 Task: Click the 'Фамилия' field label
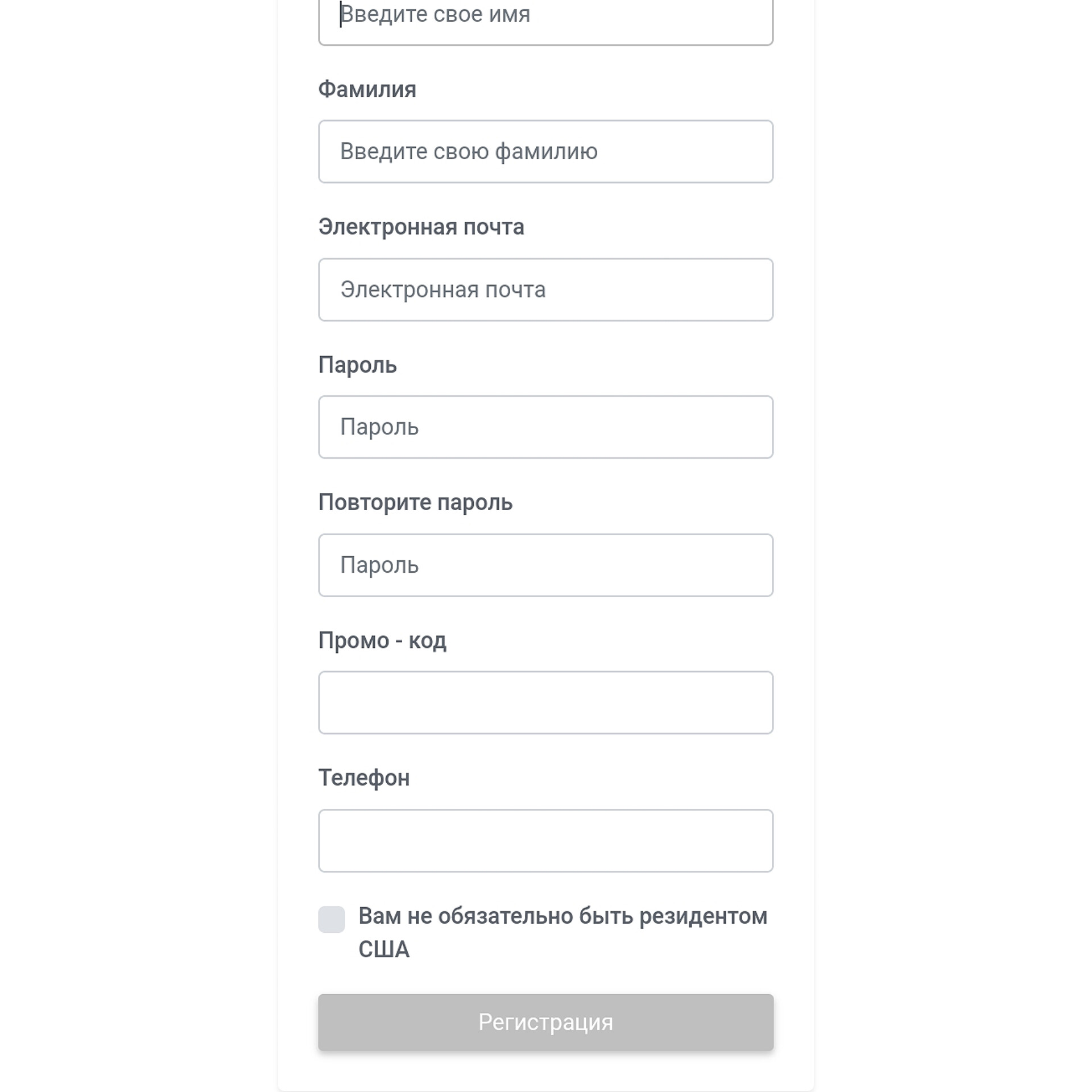[367, 89]
